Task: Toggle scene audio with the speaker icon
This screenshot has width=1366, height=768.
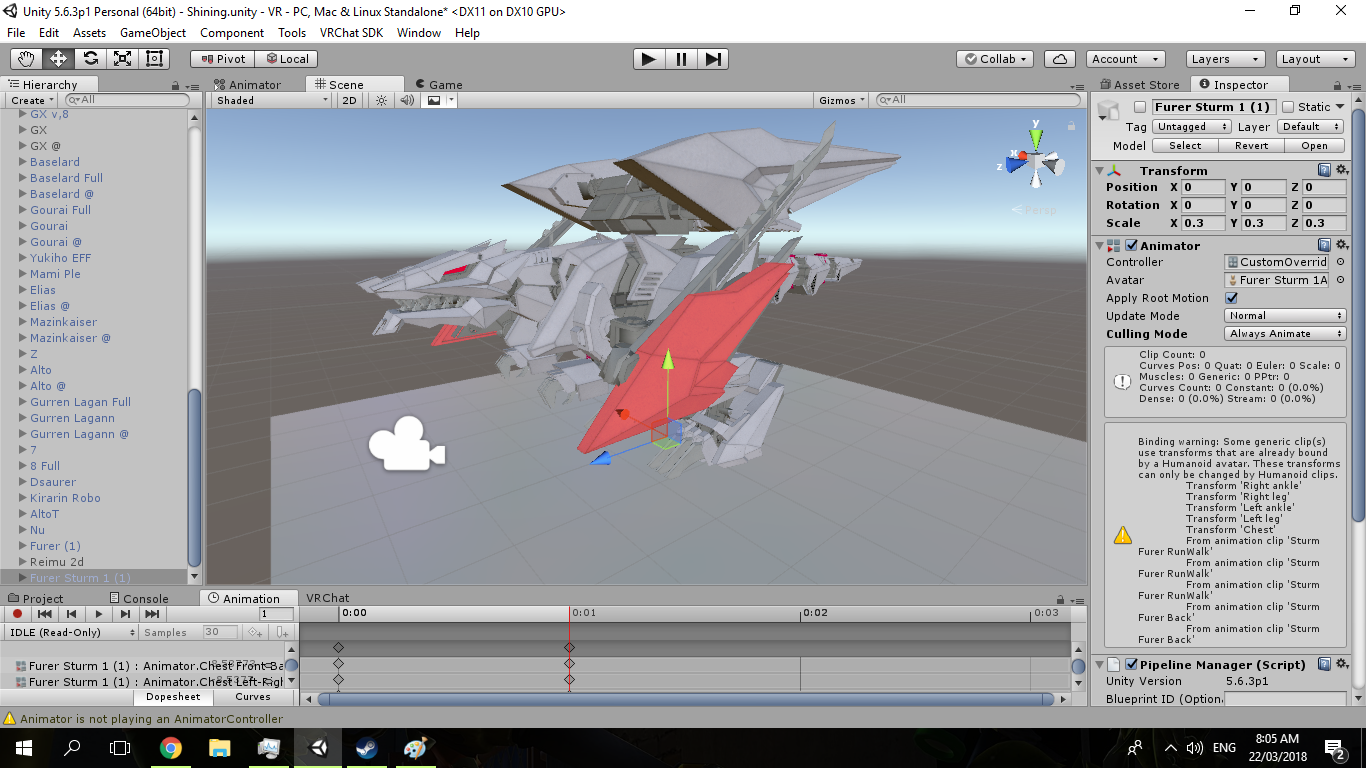Action: tap(407, 100)
